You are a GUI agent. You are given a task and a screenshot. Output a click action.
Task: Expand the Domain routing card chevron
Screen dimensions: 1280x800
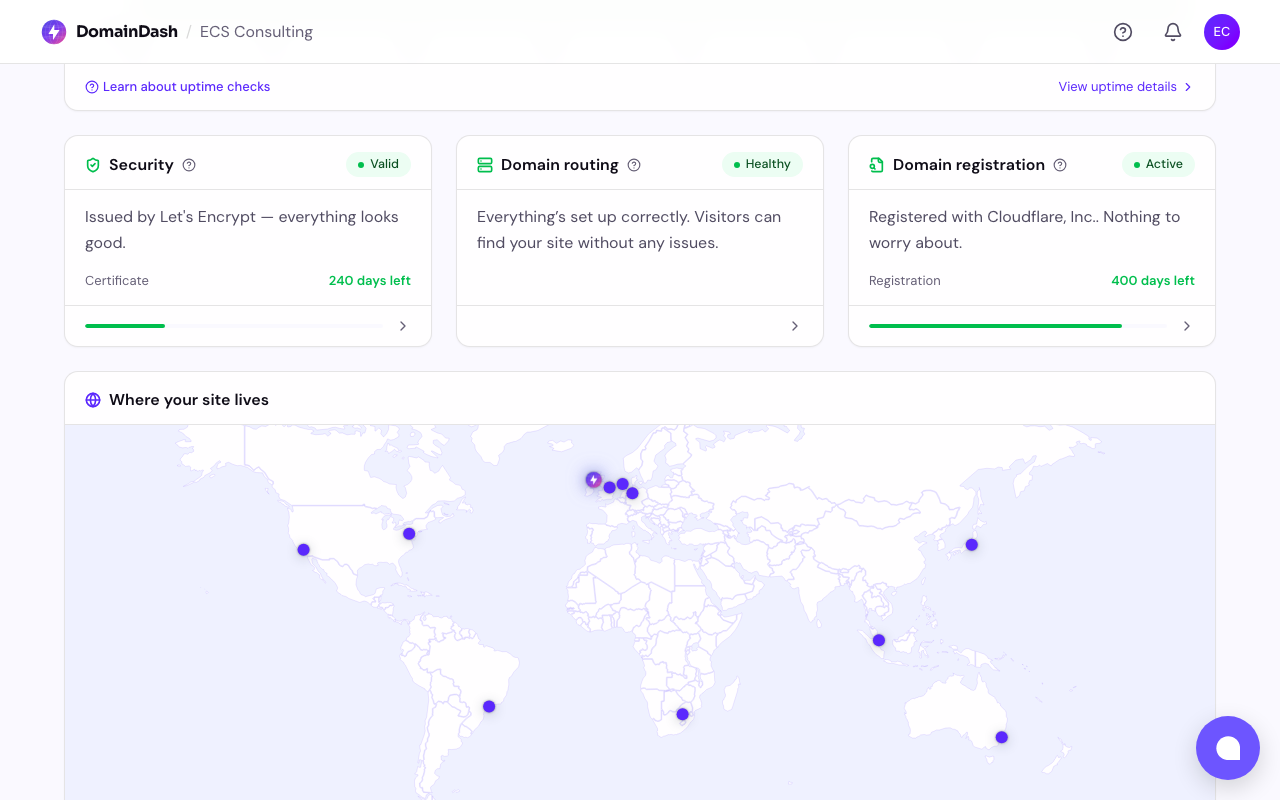click(794, 325)
